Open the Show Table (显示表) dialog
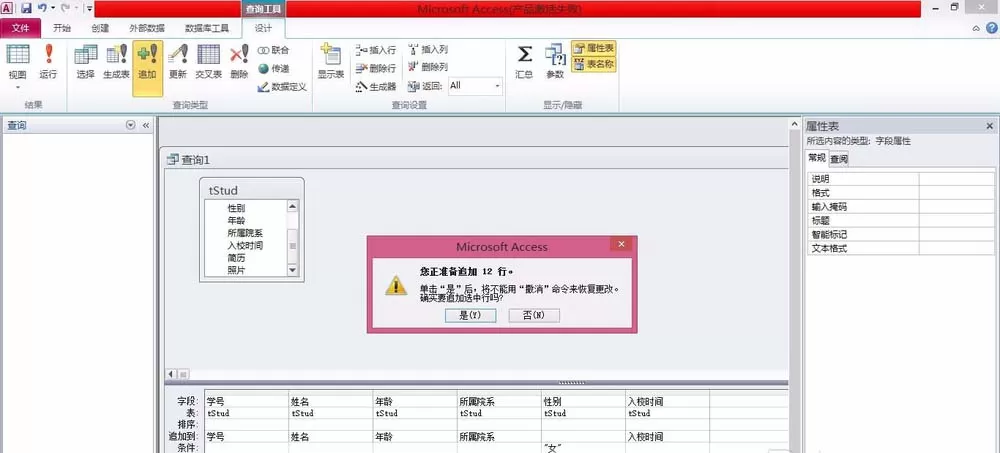Viewport: 1000px width, 453px height. [x=331, y=63]
